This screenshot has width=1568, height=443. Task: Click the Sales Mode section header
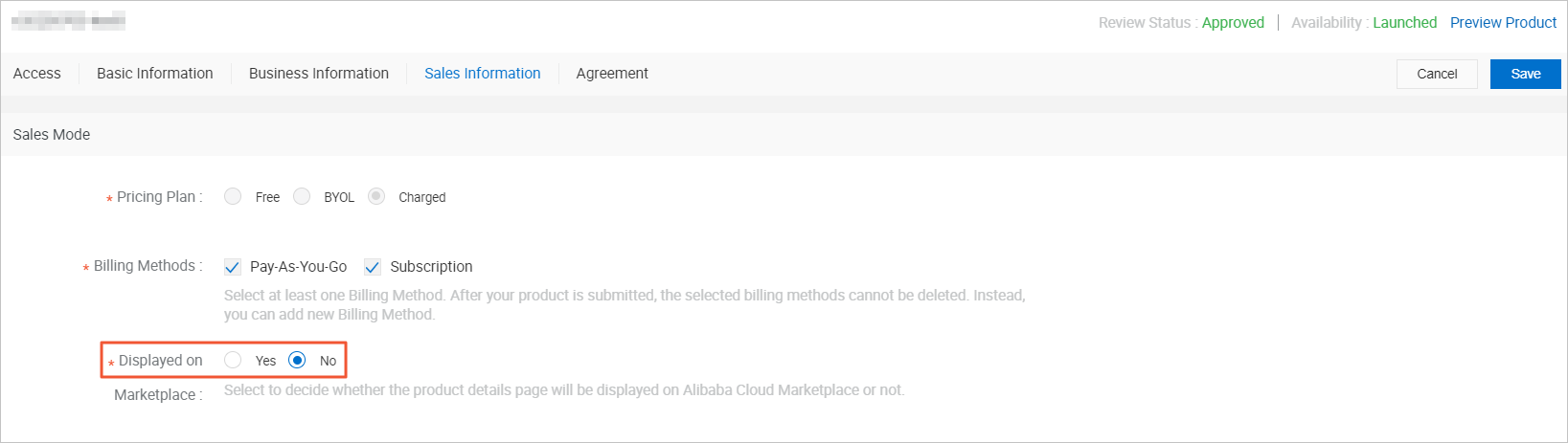[52, 135]
